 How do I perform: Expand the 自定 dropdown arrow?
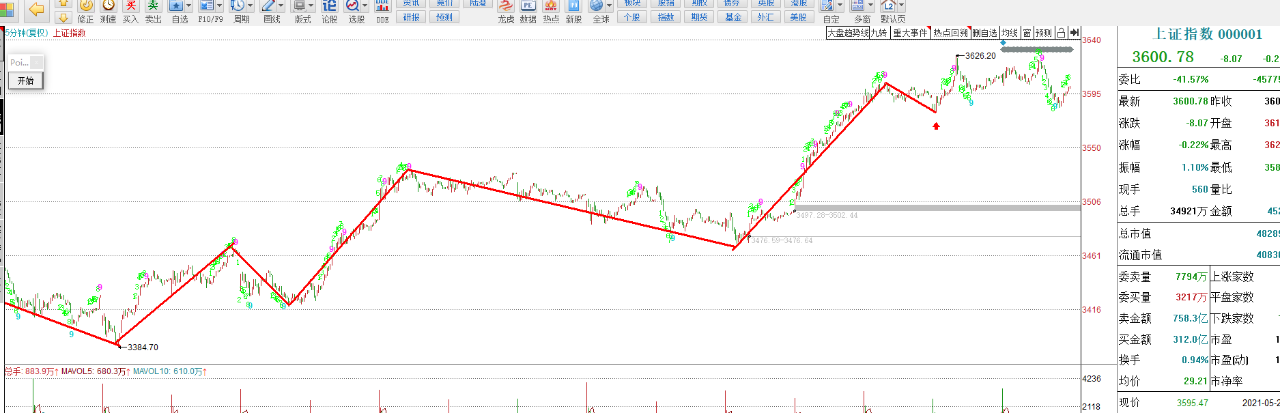pyautogui.click(x=840, y=5)
